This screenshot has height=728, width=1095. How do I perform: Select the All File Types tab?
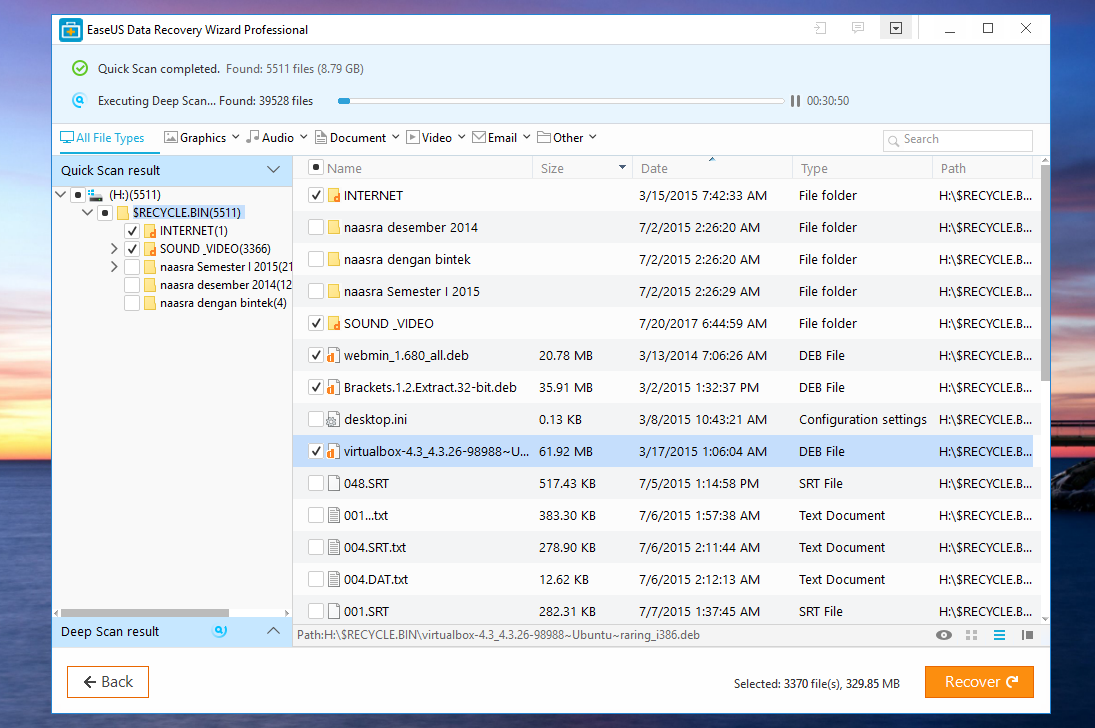click(102, 138)
